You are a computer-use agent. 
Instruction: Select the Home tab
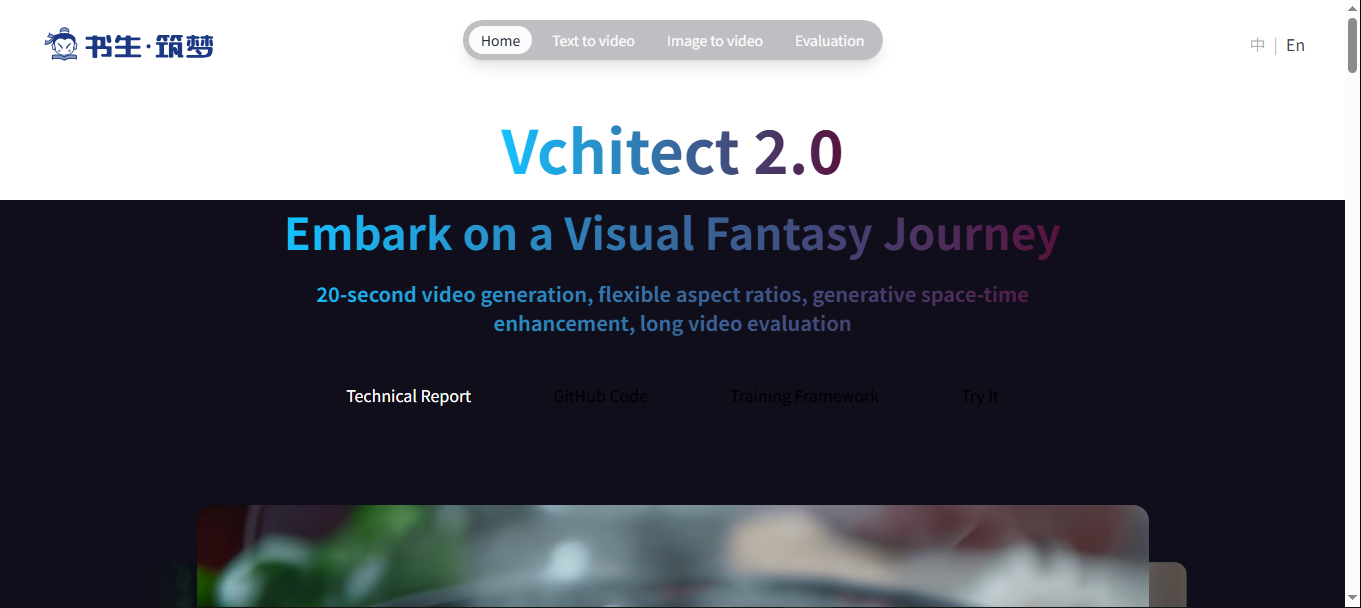pos(500,41)
